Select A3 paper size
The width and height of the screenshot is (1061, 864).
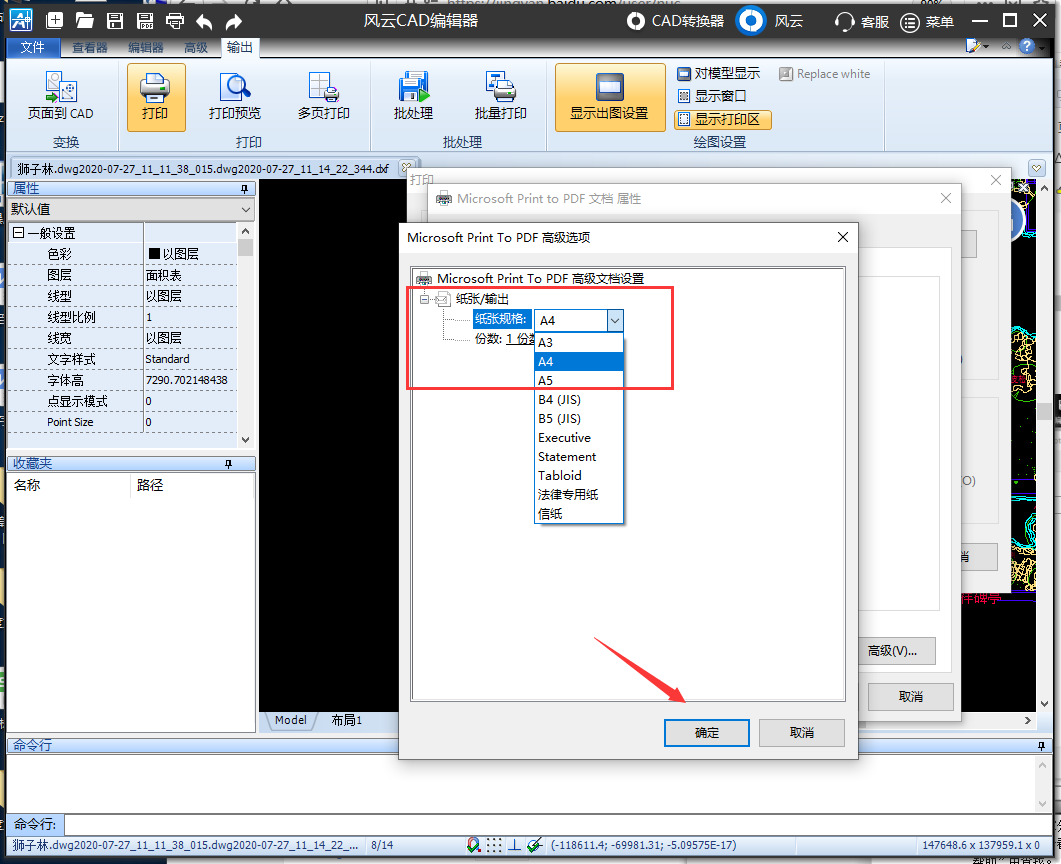pyautogui.click(x=579, y=342)
